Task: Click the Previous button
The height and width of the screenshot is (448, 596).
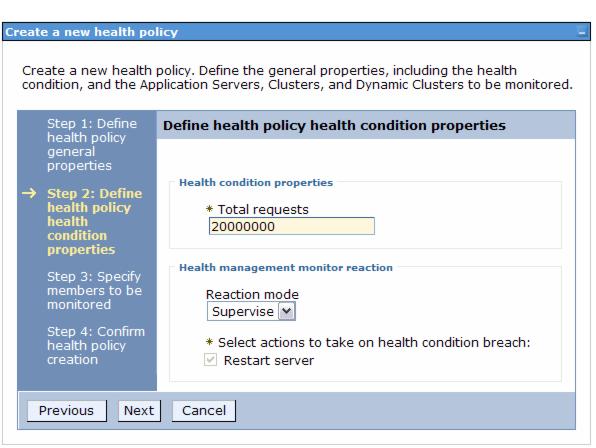Action: pyautogui.click(x=67, y=411)
